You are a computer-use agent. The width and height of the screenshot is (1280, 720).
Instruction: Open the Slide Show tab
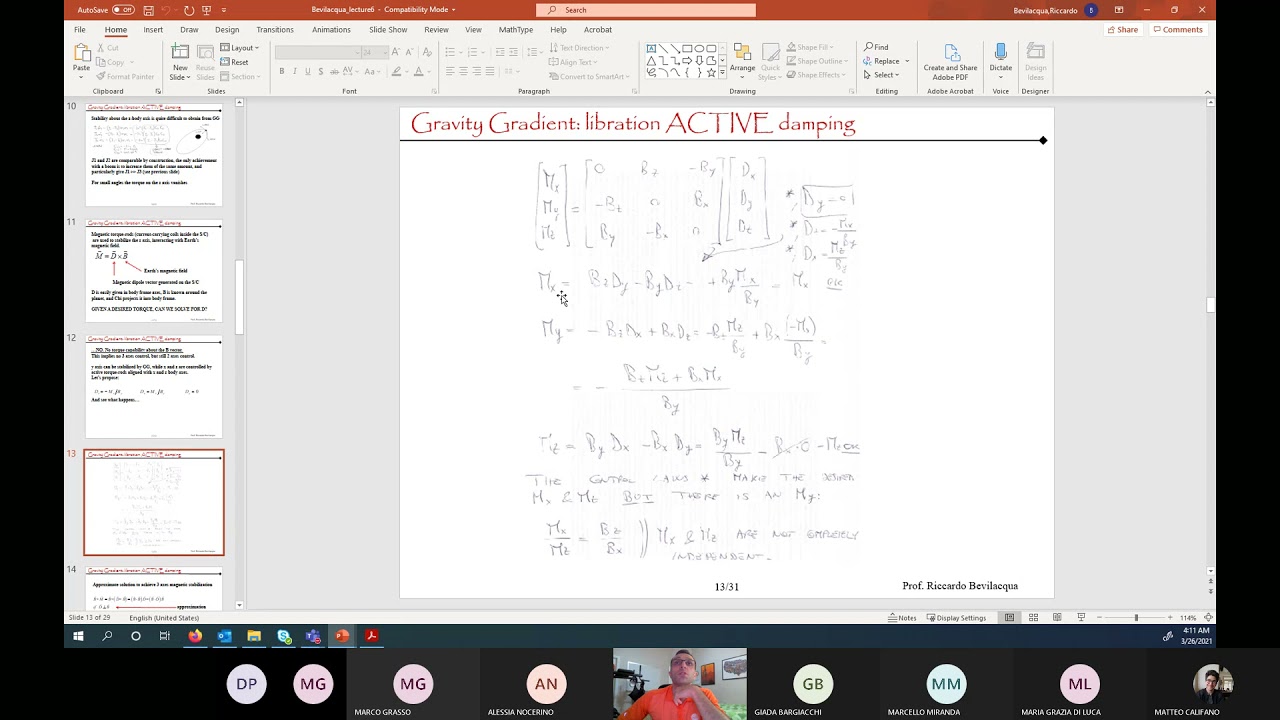(388, 30)
